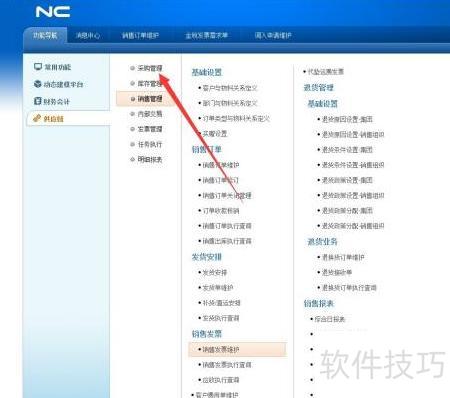Select the highlighted 销售管理 module
The width and height of the screenshot is (450, 398).
coord(147,99)
